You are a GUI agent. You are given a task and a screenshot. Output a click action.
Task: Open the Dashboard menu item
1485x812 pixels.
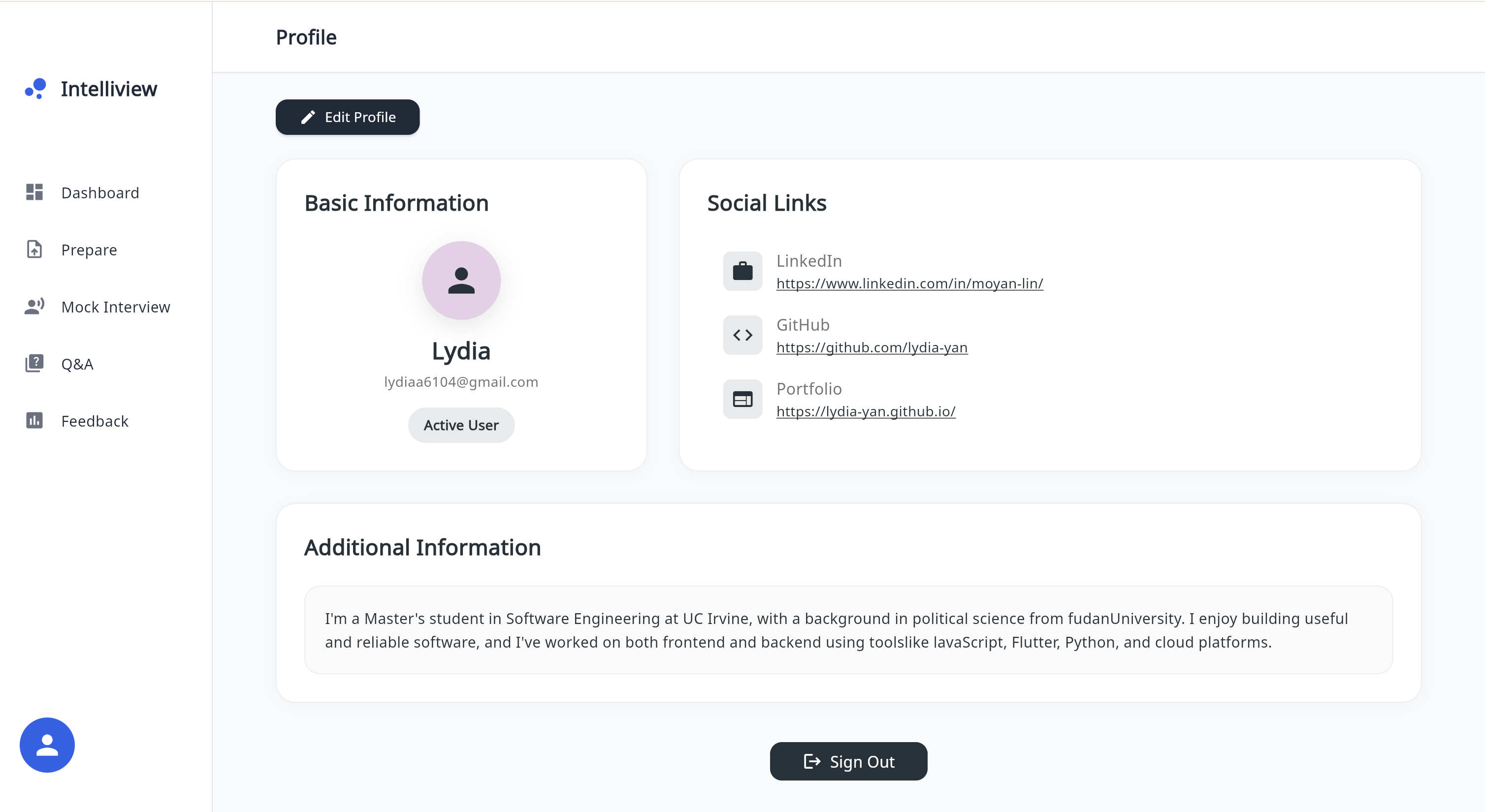[100, 192]
